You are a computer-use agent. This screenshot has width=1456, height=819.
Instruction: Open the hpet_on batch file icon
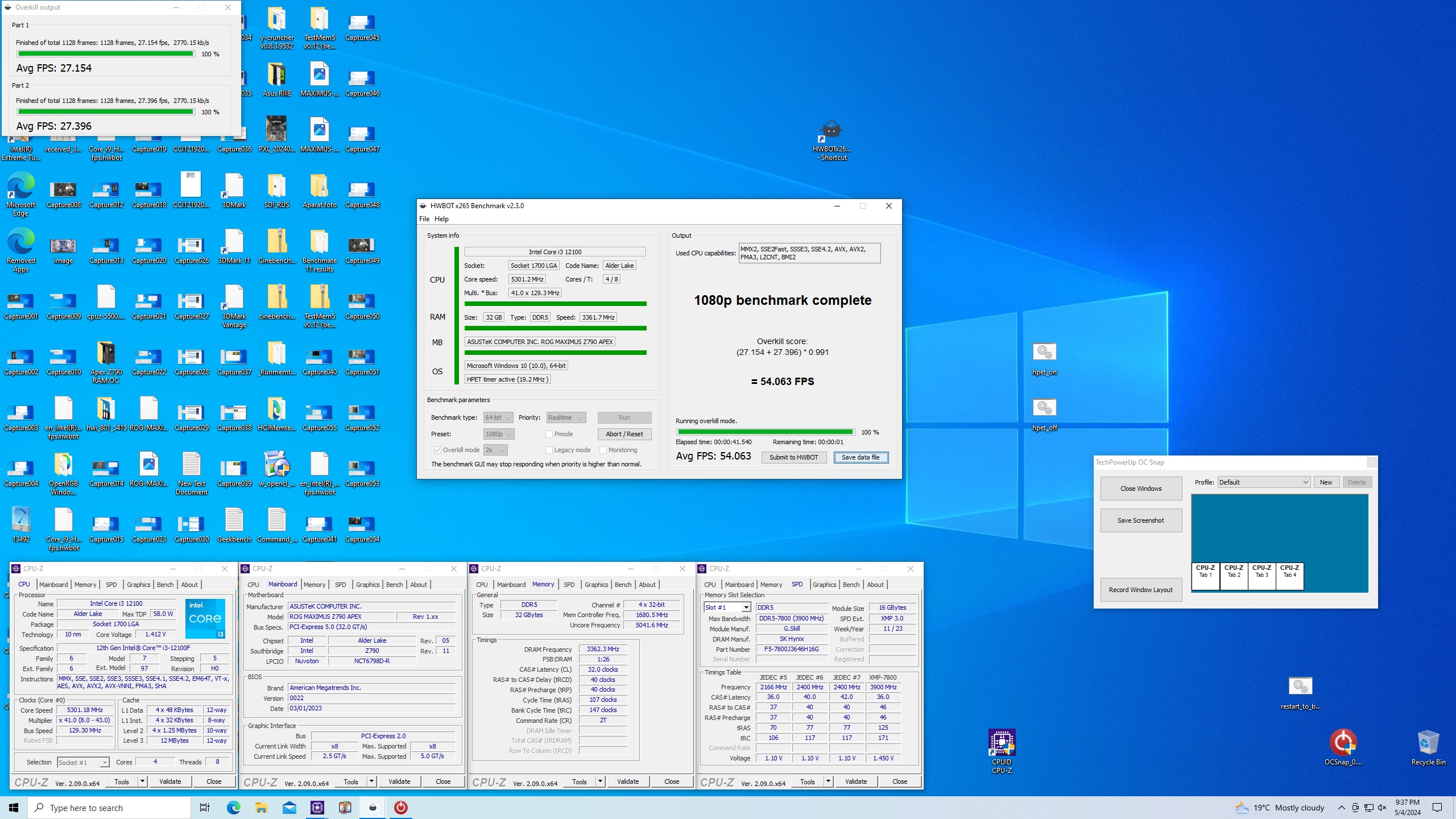1044,359
